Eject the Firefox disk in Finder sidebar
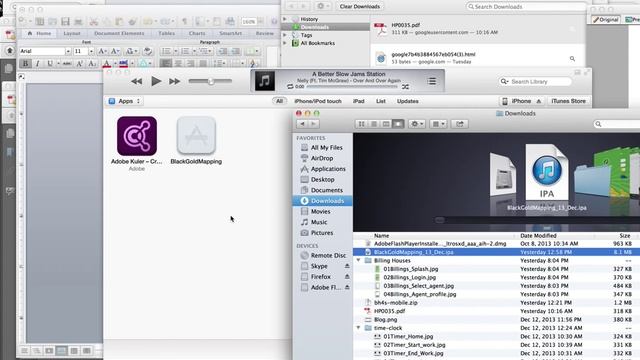The width and height of the screenshot is (640, 360). pyautogui.click(x=347, y=277)
